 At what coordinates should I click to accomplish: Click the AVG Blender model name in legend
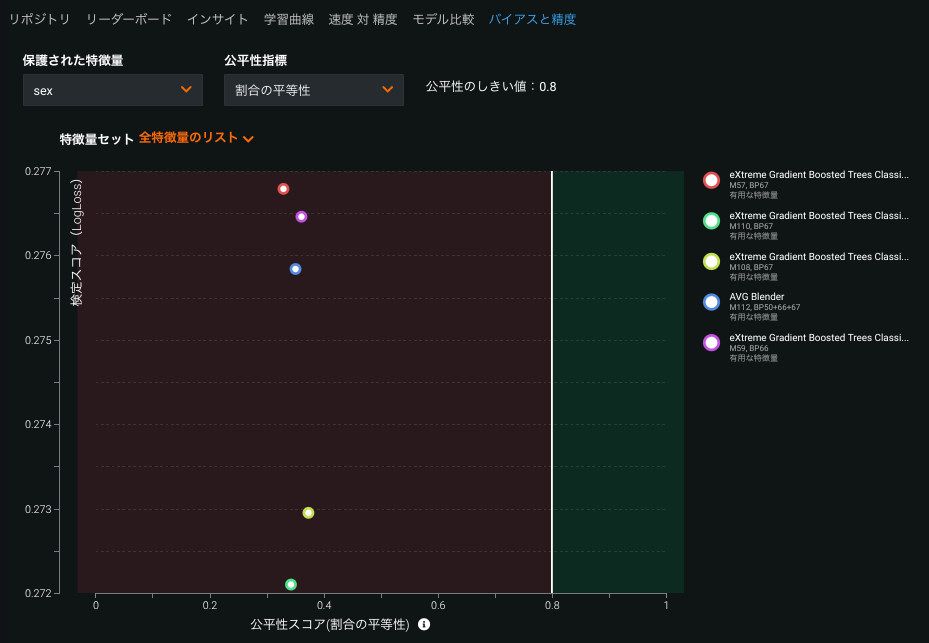coord(756,297)
